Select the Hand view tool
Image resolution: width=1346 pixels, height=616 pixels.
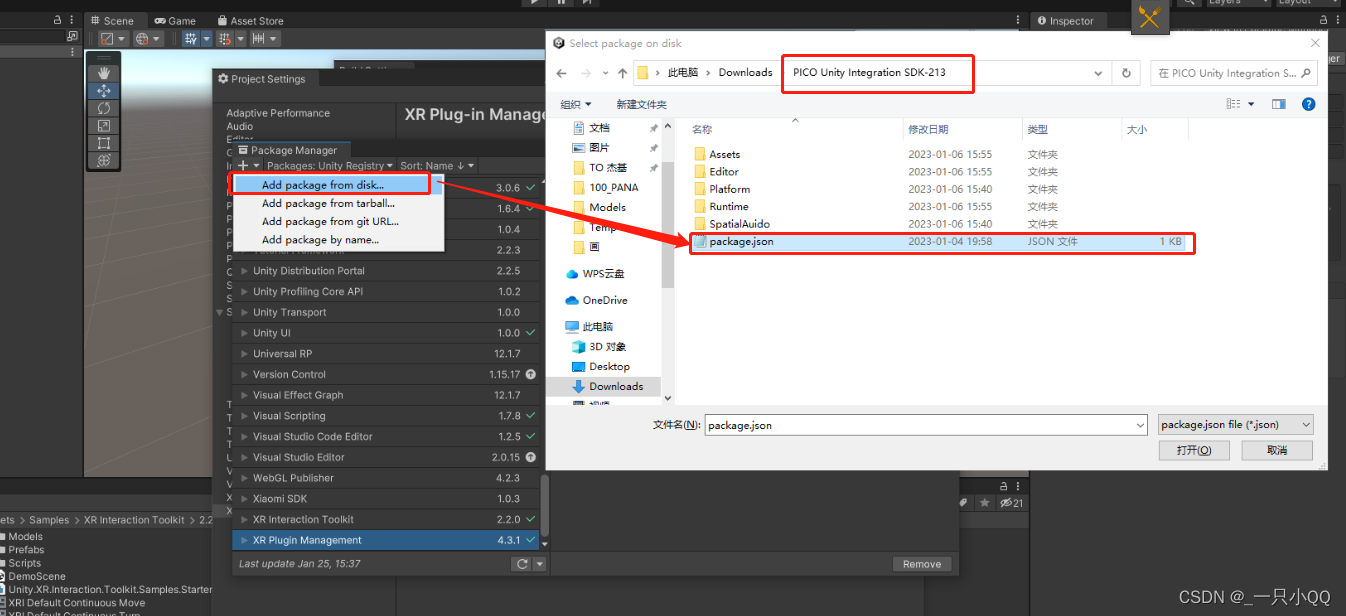click(x=104, y=73)
